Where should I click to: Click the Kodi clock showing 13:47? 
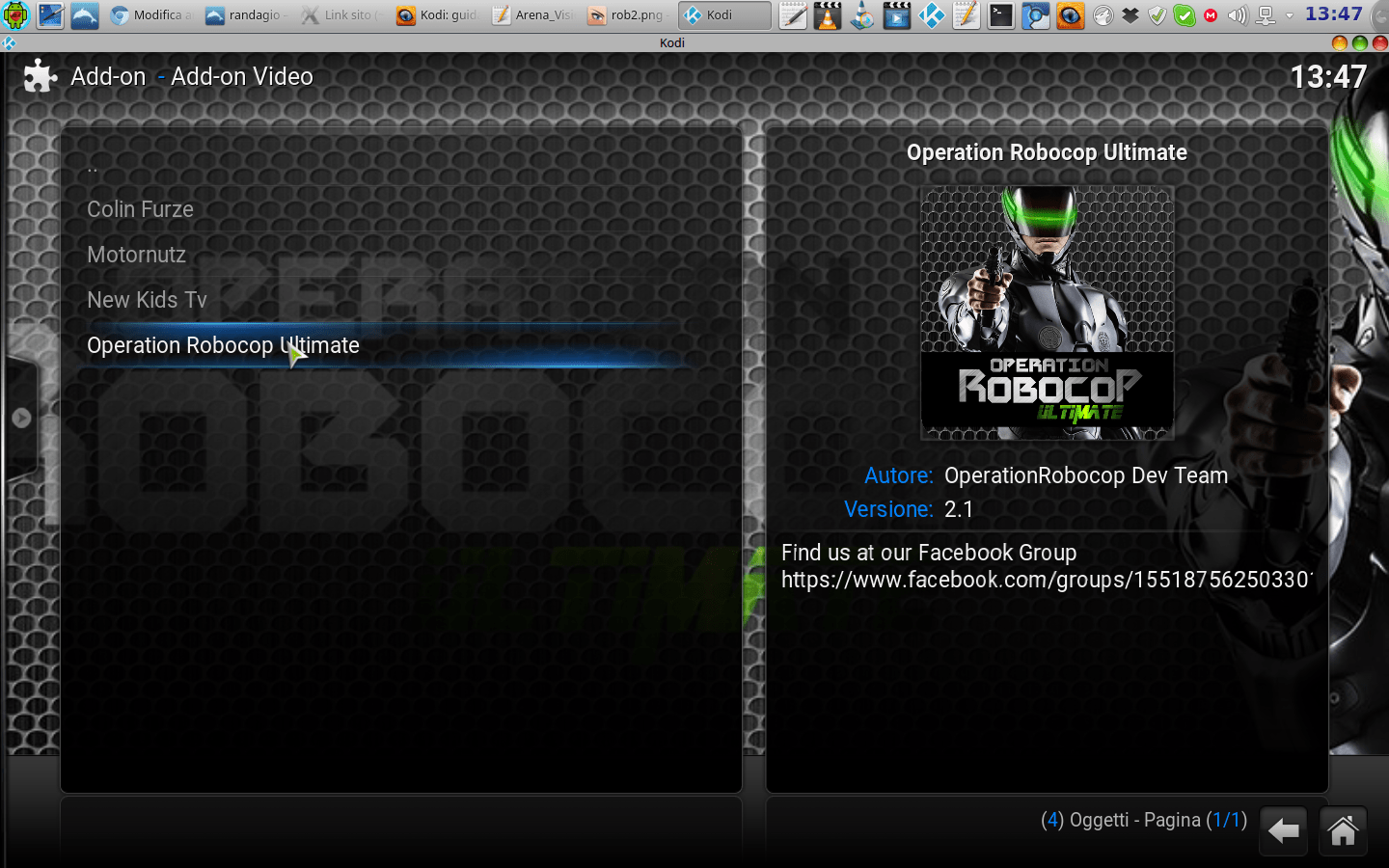[x=1328, y=77]
